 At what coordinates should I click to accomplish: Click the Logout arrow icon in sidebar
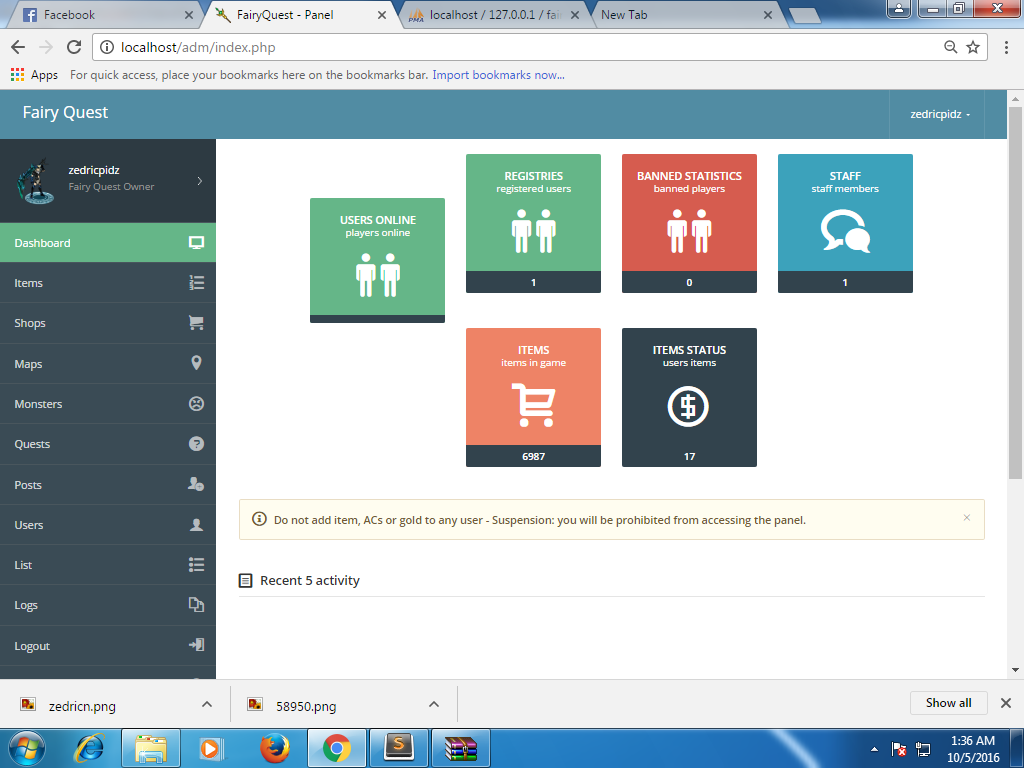click(x=197, y=645)
